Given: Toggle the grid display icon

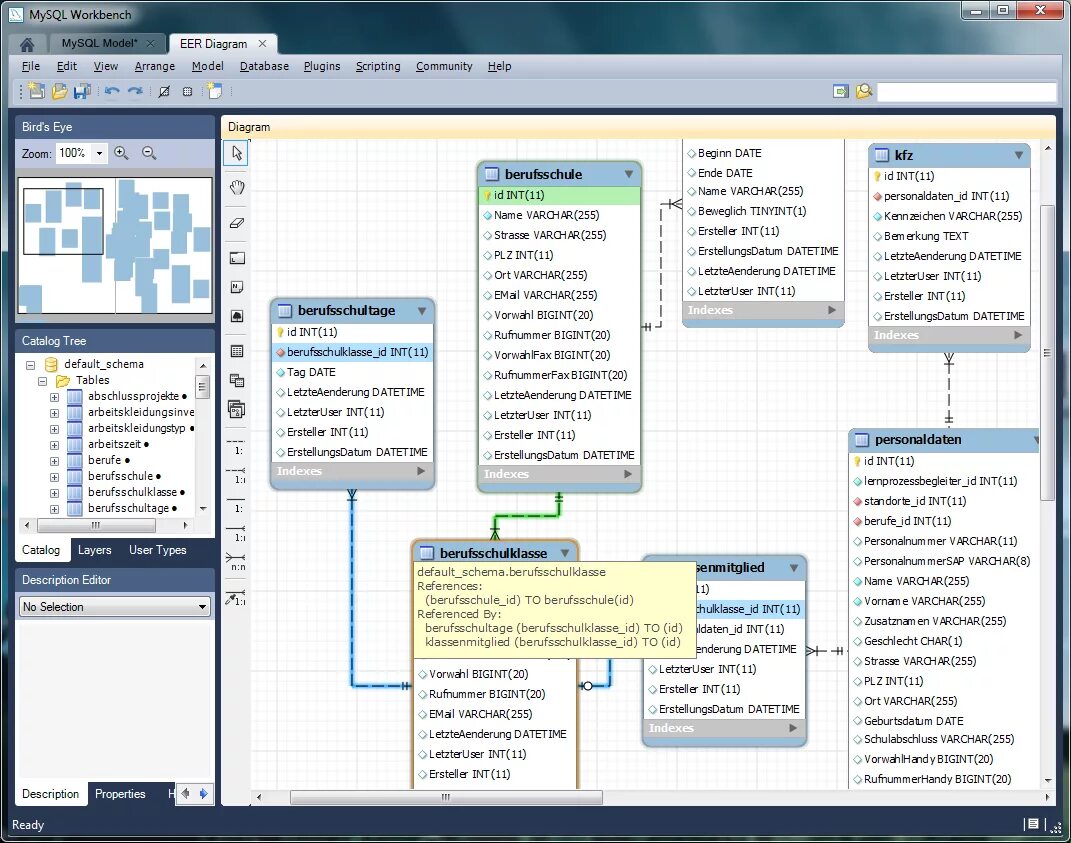Looking at the screenshot, I should (x=164, y=91).
